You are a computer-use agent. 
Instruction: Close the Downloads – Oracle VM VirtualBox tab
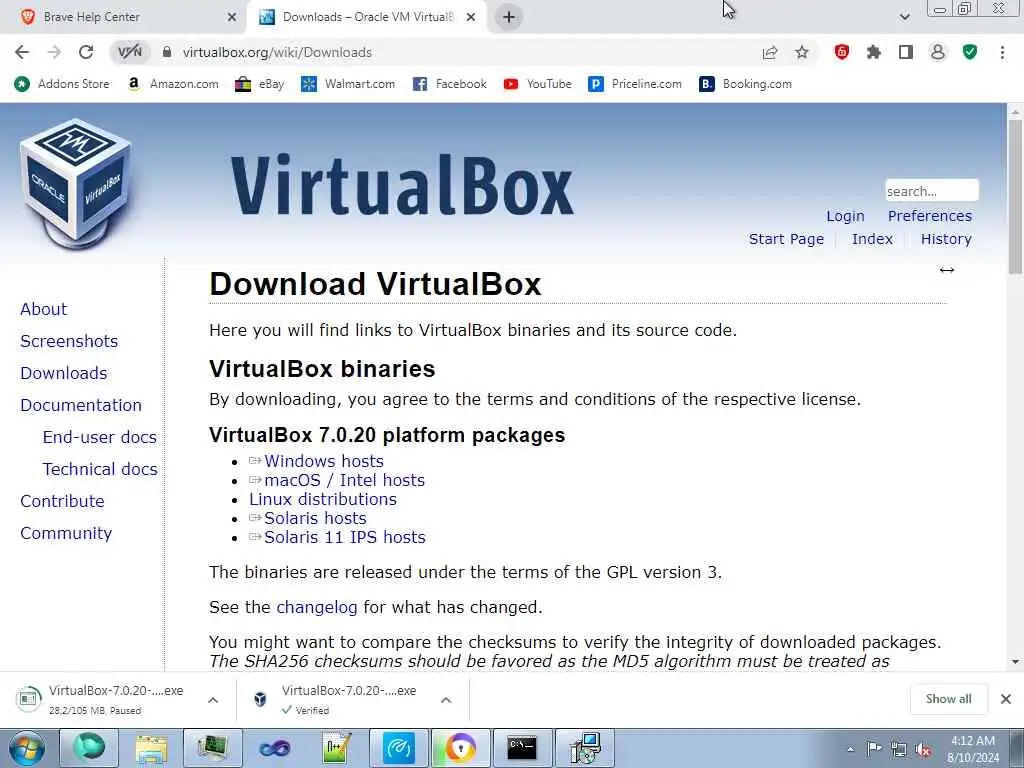click(x=471, y=17)
